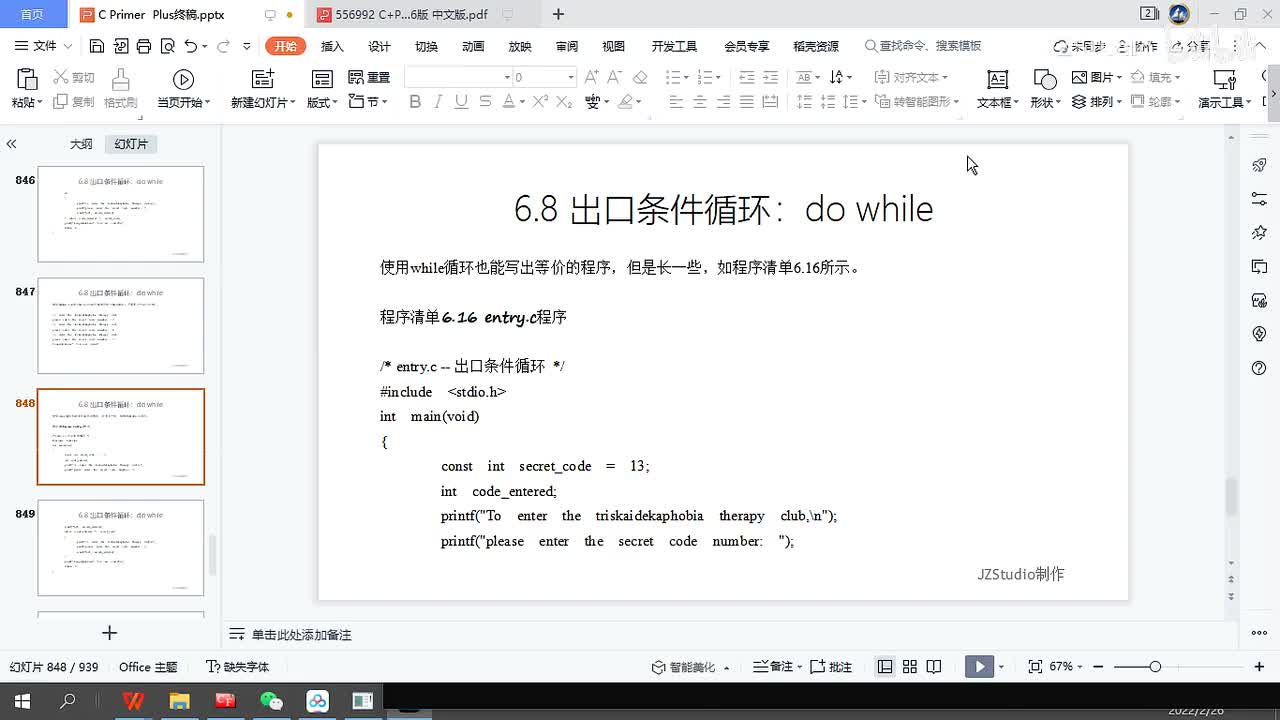This screenshot has width=1280, height=720.
Task: Toggle Italic formatting
Action: [438, 102]
